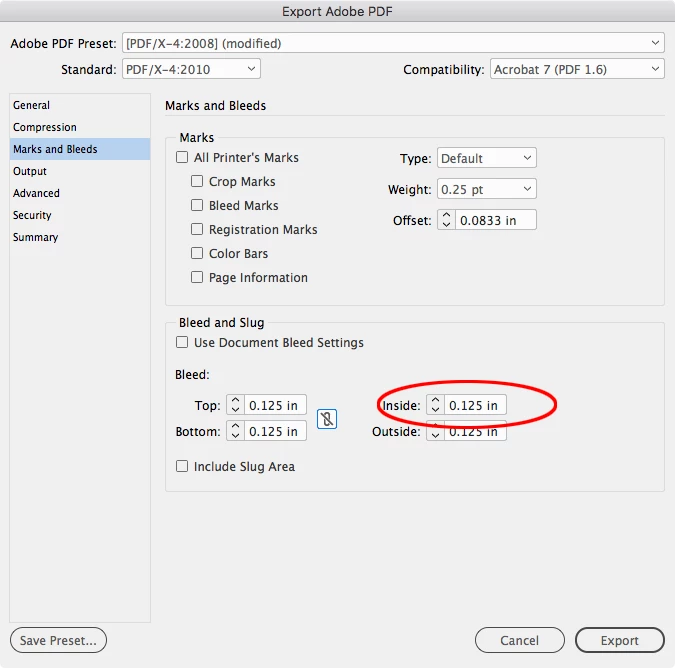
Task: Turn on Color Bars checkbox
Action: 197,253
